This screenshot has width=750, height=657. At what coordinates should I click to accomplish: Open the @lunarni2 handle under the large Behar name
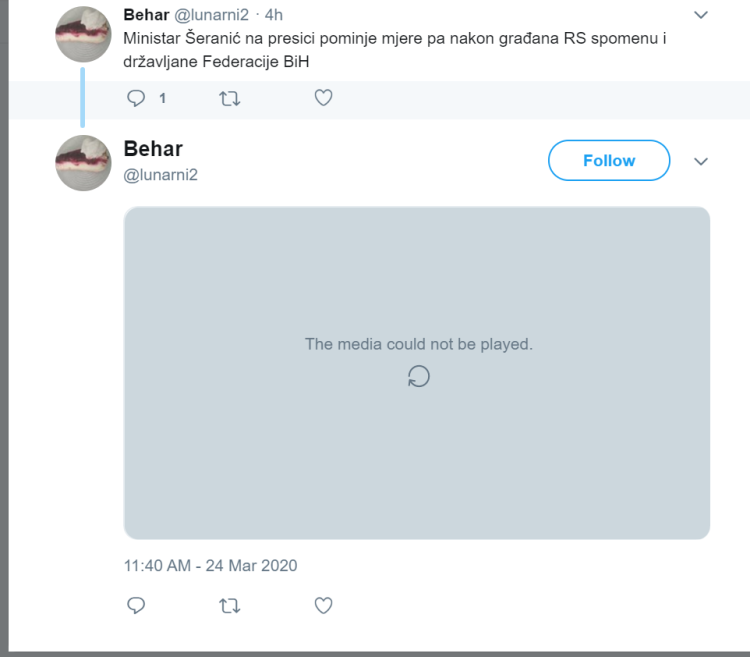tap(160, 175)
